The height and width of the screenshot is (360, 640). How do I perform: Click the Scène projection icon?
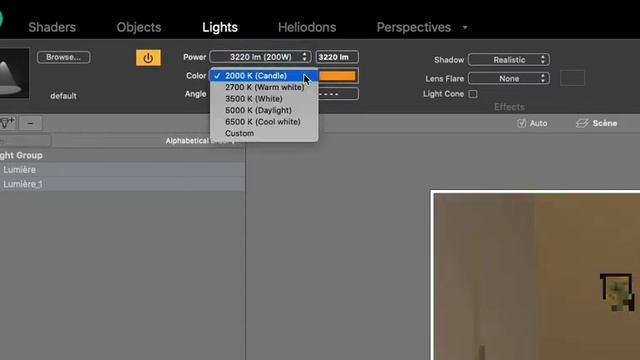(582, 123)
